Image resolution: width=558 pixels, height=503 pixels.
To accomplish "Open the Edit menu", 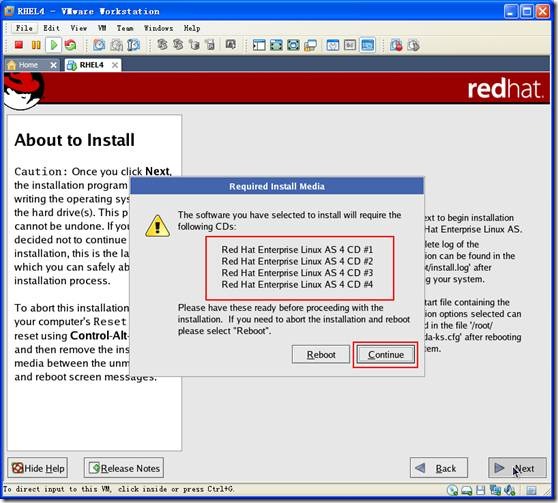I will pyautogui.click(x=52, y=28).
